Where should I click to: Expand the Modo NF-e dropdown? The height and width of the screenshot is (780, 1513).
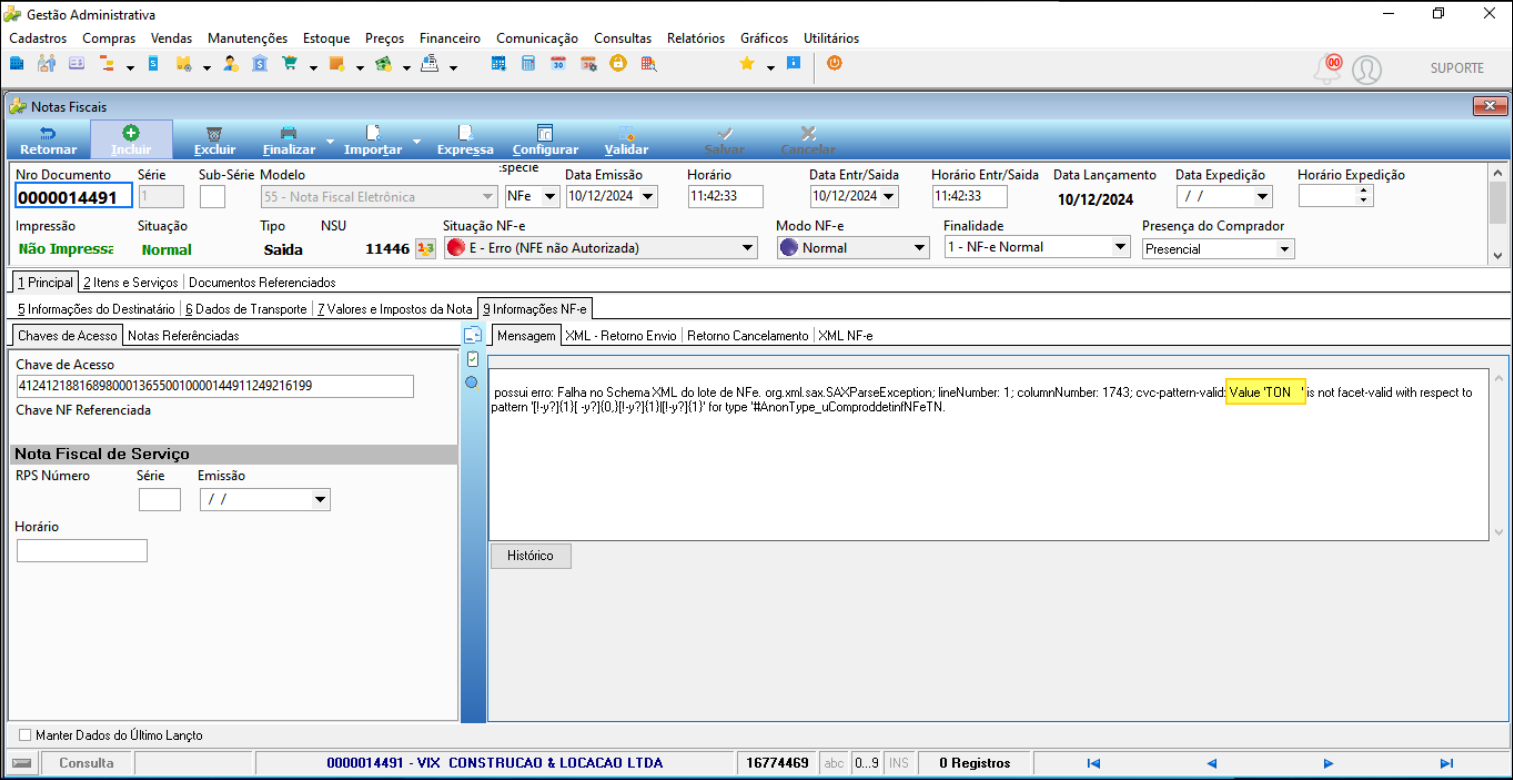click(x=920, y=248)
